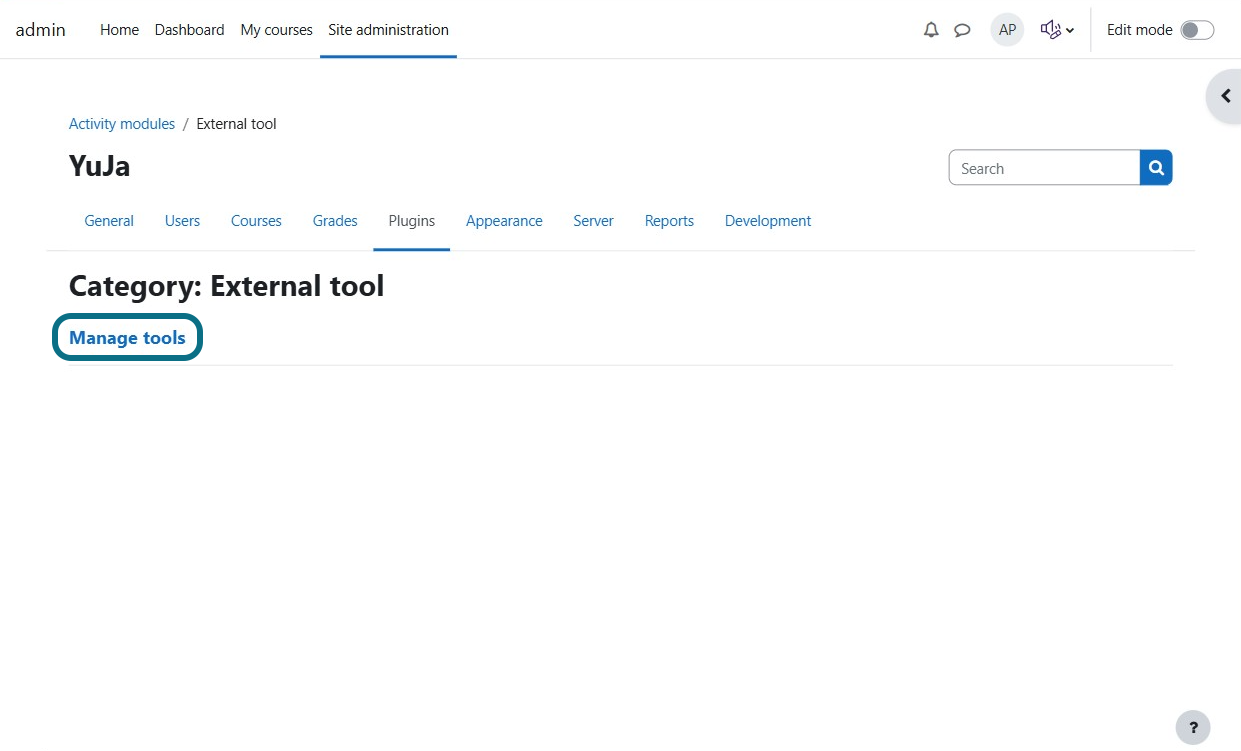Click the admin site name
The width and height of the screenshot is (1241, 751).
pyautogui.click(x=41, y=30)
